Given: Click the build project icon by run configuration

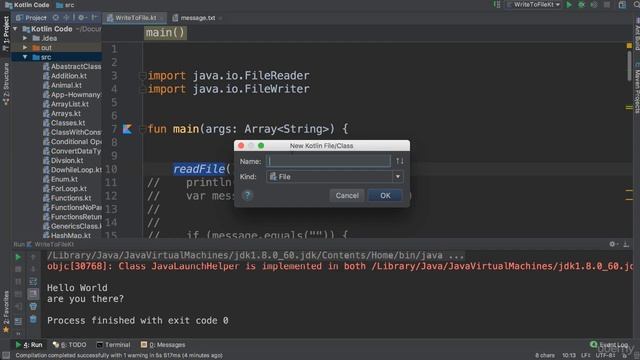Looking at the screenshot, I should 497,5.
